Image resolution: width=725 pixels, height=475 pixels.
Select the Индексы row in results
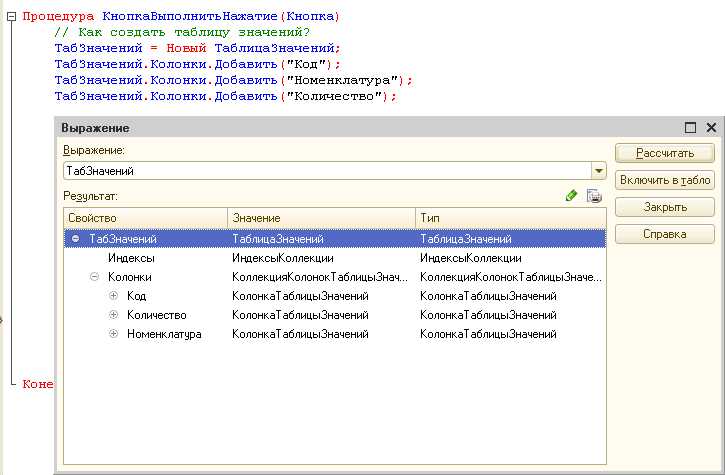(x=335, y=258)
